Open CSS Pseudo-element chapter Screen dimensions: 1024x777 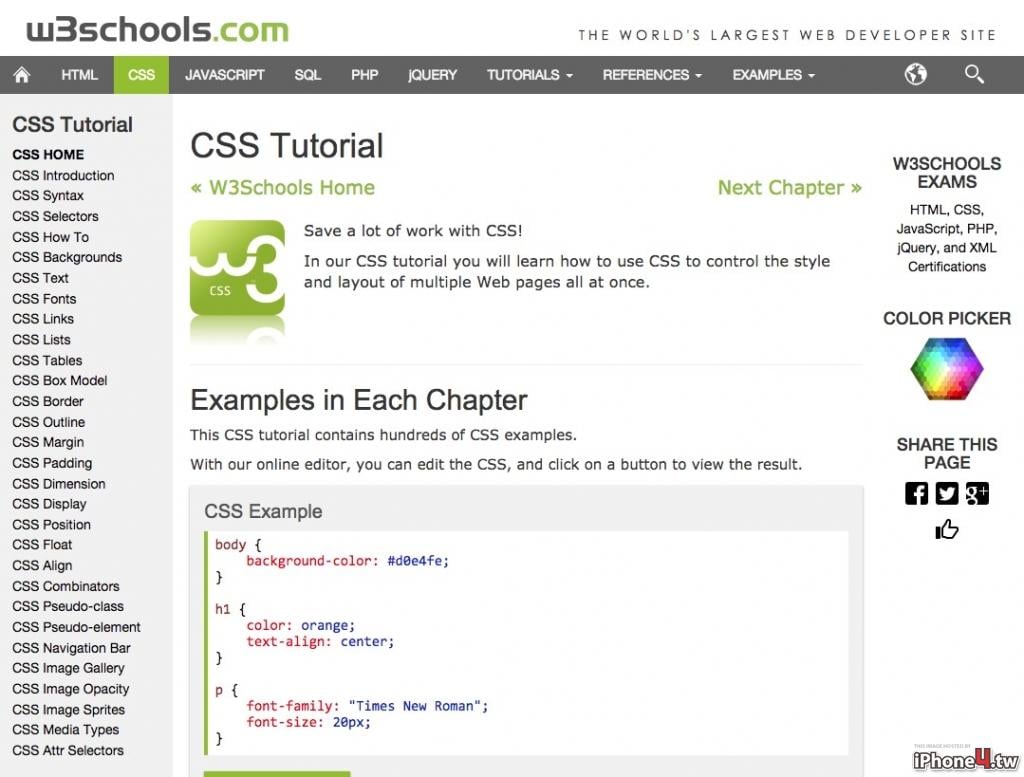tap(76, 627)
